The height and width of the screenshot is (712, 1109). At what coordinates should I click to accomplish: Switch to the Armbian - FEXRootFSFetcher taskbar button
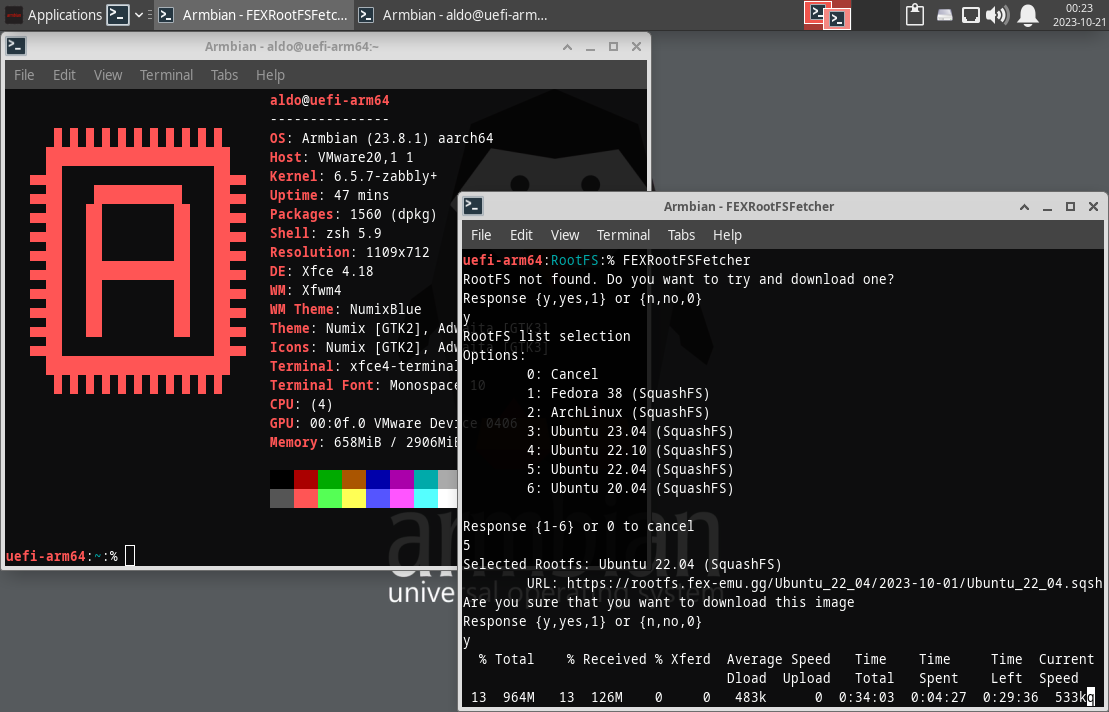(x=254, y=15)
